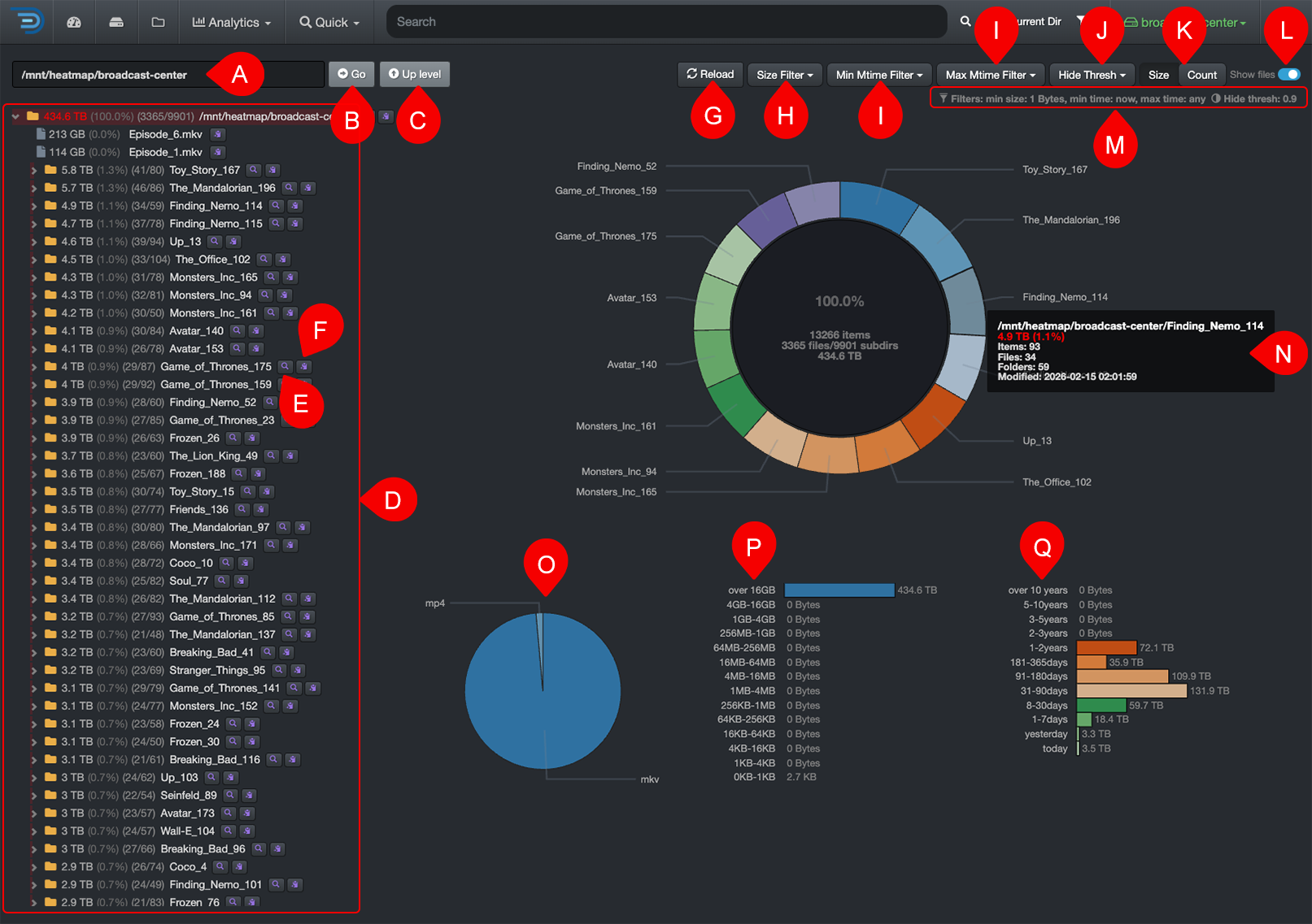
Task: Copy path of Episode_1.mkv file
Action: click(218, 152)
